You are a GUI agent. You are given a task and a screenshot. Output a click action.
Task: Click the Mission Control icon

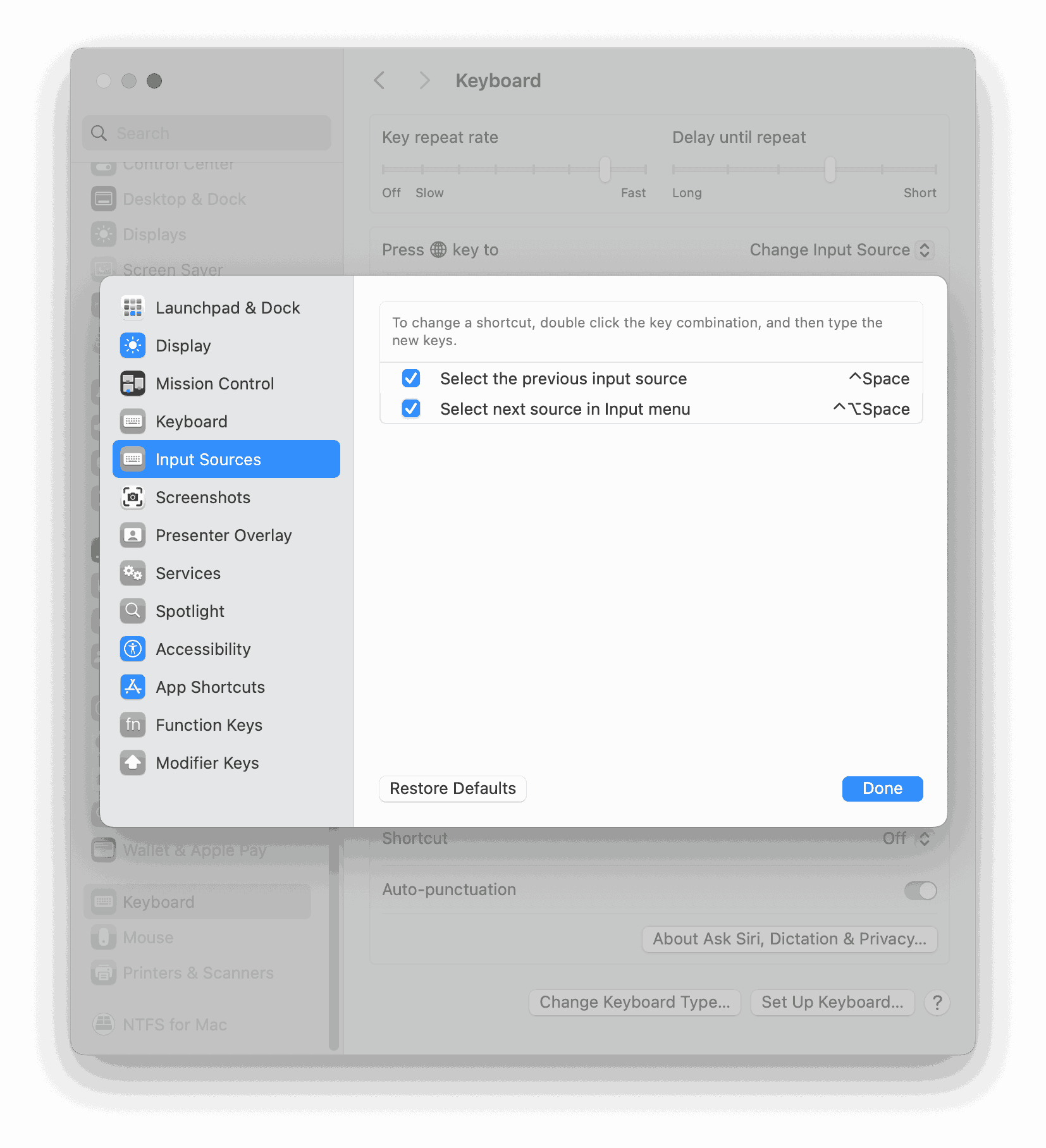pyautogui.click(x=133, y=384)
